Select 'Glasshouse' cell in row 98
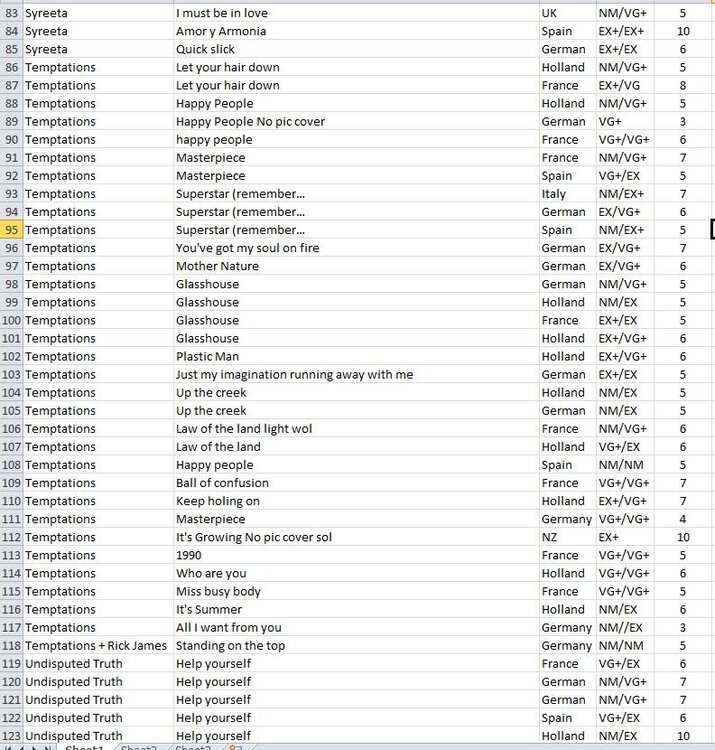The image size is (715, 750). click(x=355, y=284)
